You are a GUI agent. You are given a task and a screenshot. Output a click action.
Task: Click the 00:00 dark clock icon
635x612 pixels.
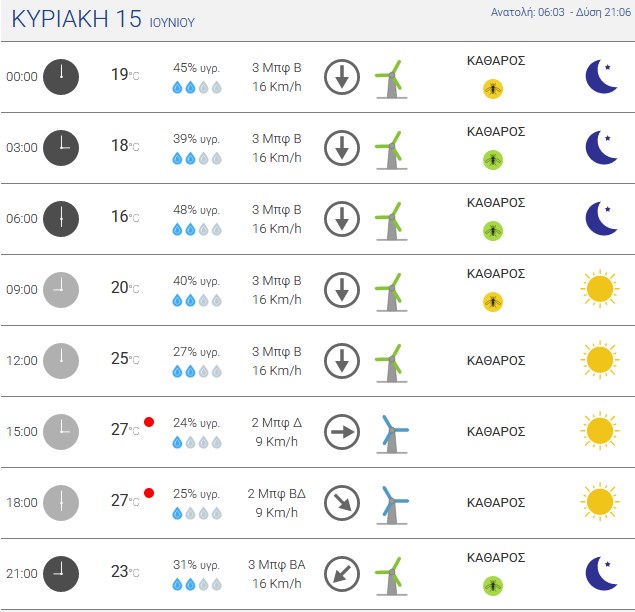[61, 77]
